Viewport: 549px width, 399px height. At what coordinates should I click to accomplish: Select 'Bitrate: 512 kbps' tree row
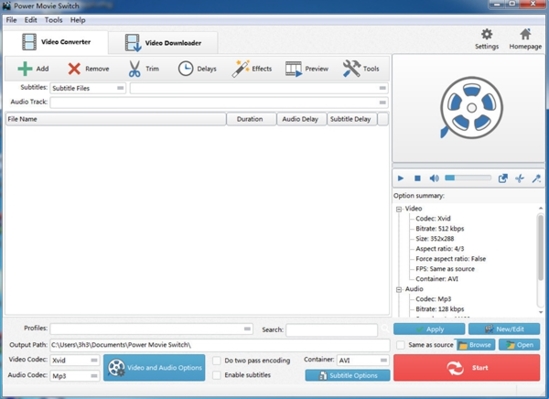(x=440, y=229)
